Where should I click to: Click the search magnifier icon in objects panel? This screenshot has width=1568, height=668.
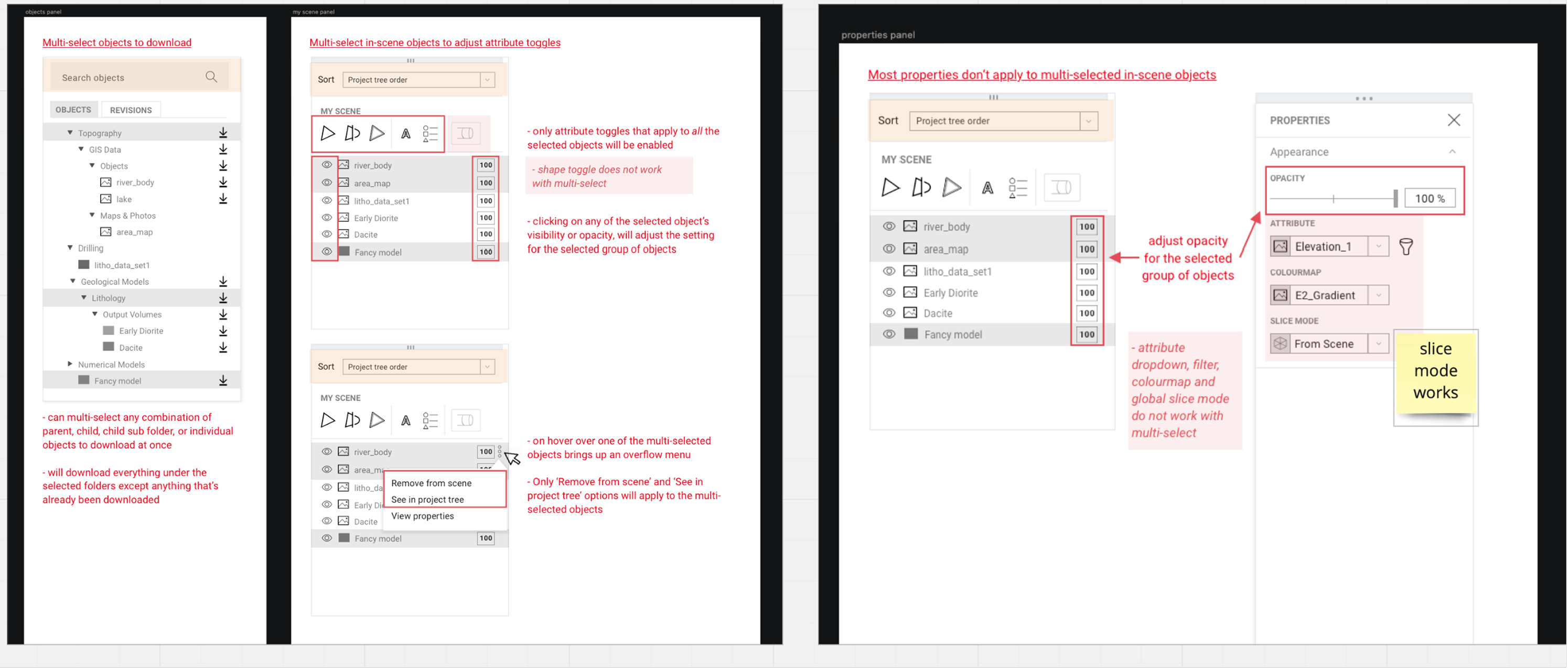coord(211,77)
